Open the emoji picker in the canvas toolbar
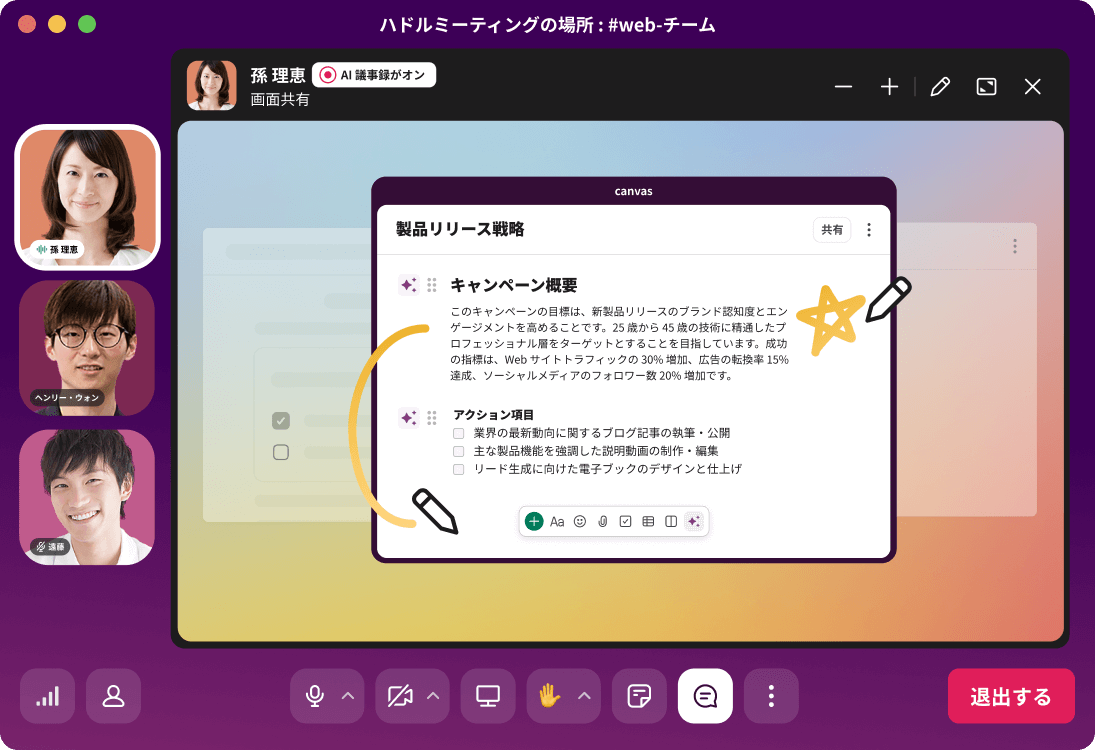 coord(579,521)
